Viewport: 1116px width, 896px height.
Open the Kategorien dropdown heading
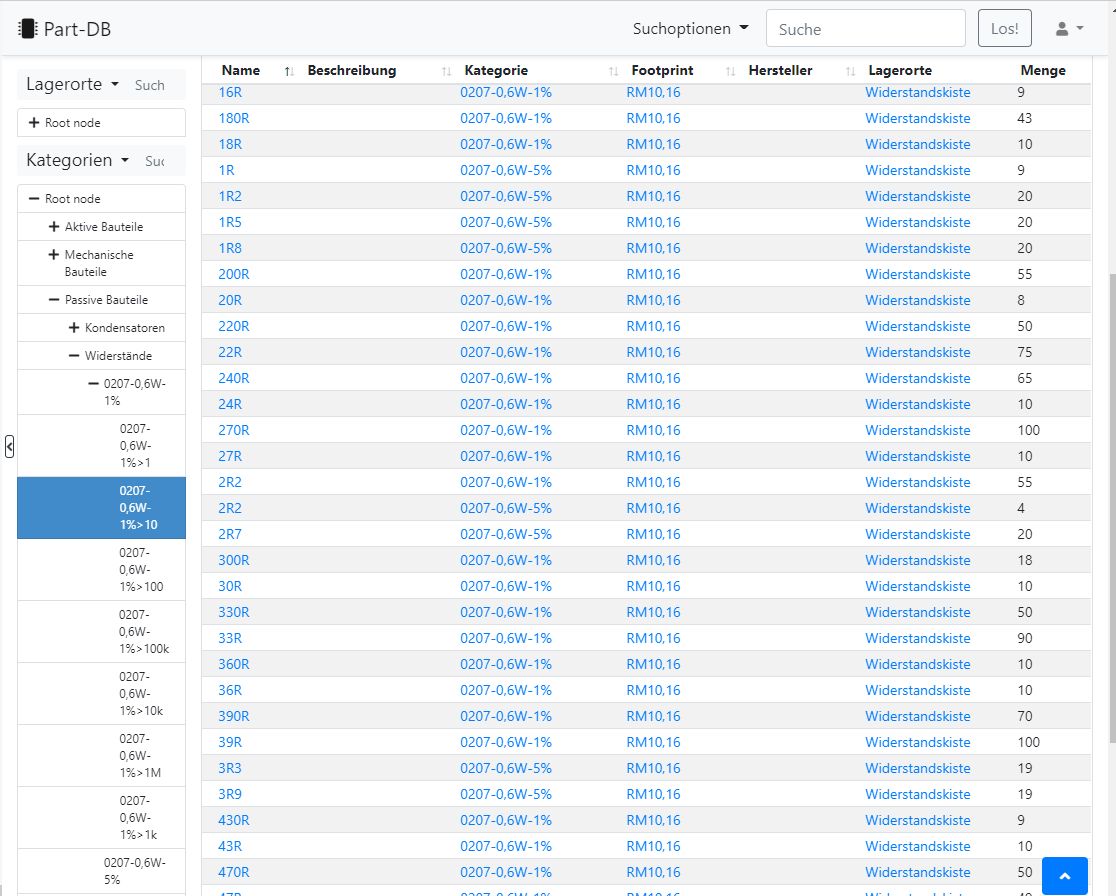tap(77, 160)
